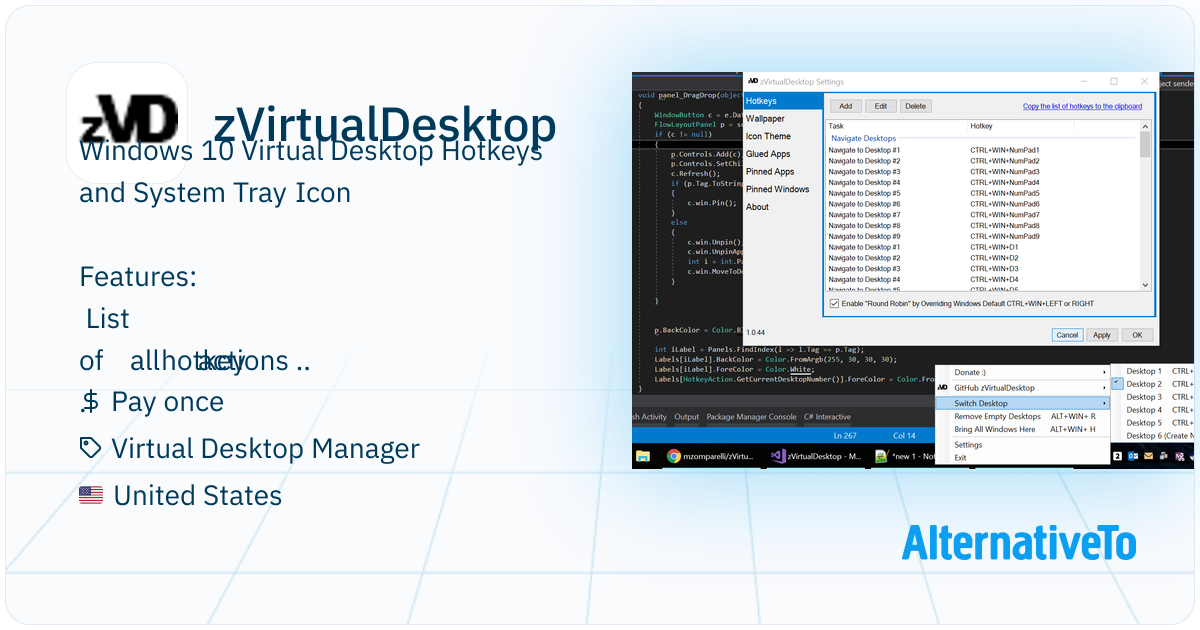Open the Notepad++ taskbar icon
This screenshot has height=630, width=1200.
tap(881, 456)
